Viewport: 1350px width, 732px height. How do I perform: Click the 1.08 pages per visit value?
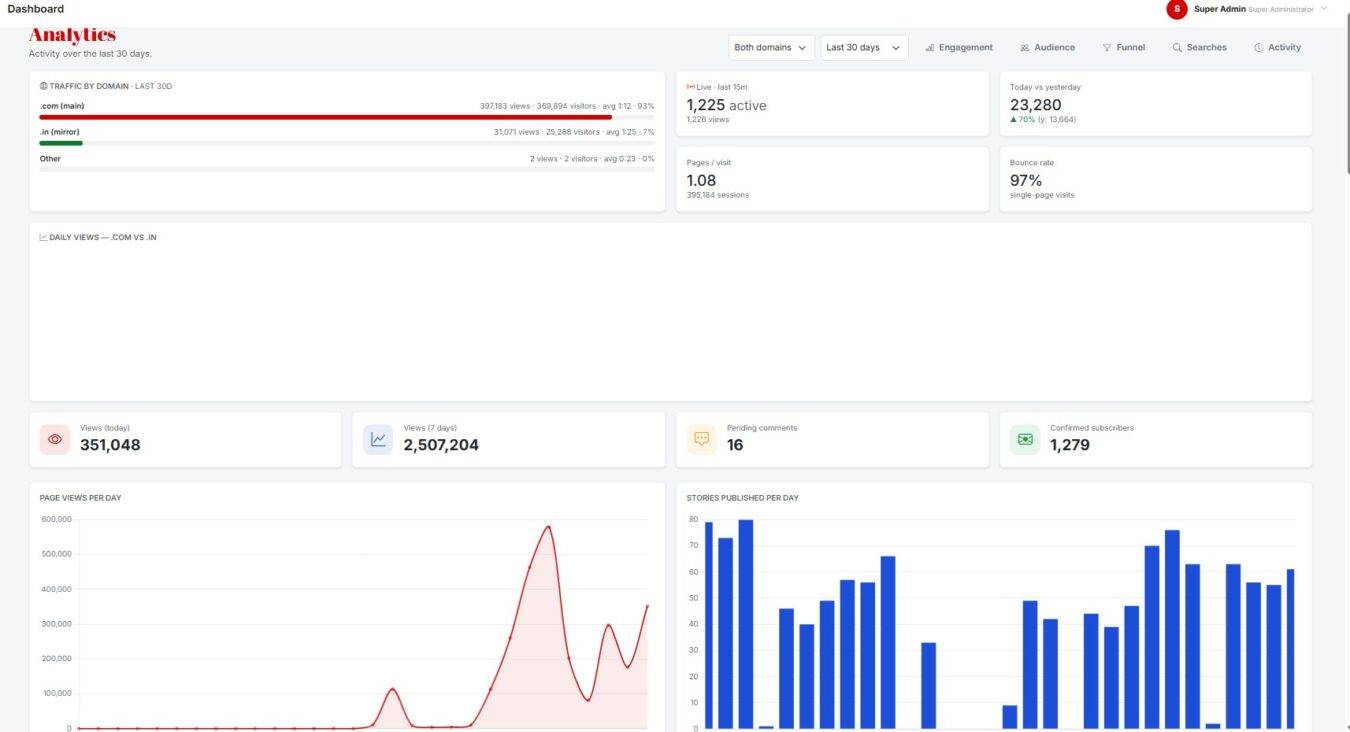pyautogui.click(x=701, y=180)
